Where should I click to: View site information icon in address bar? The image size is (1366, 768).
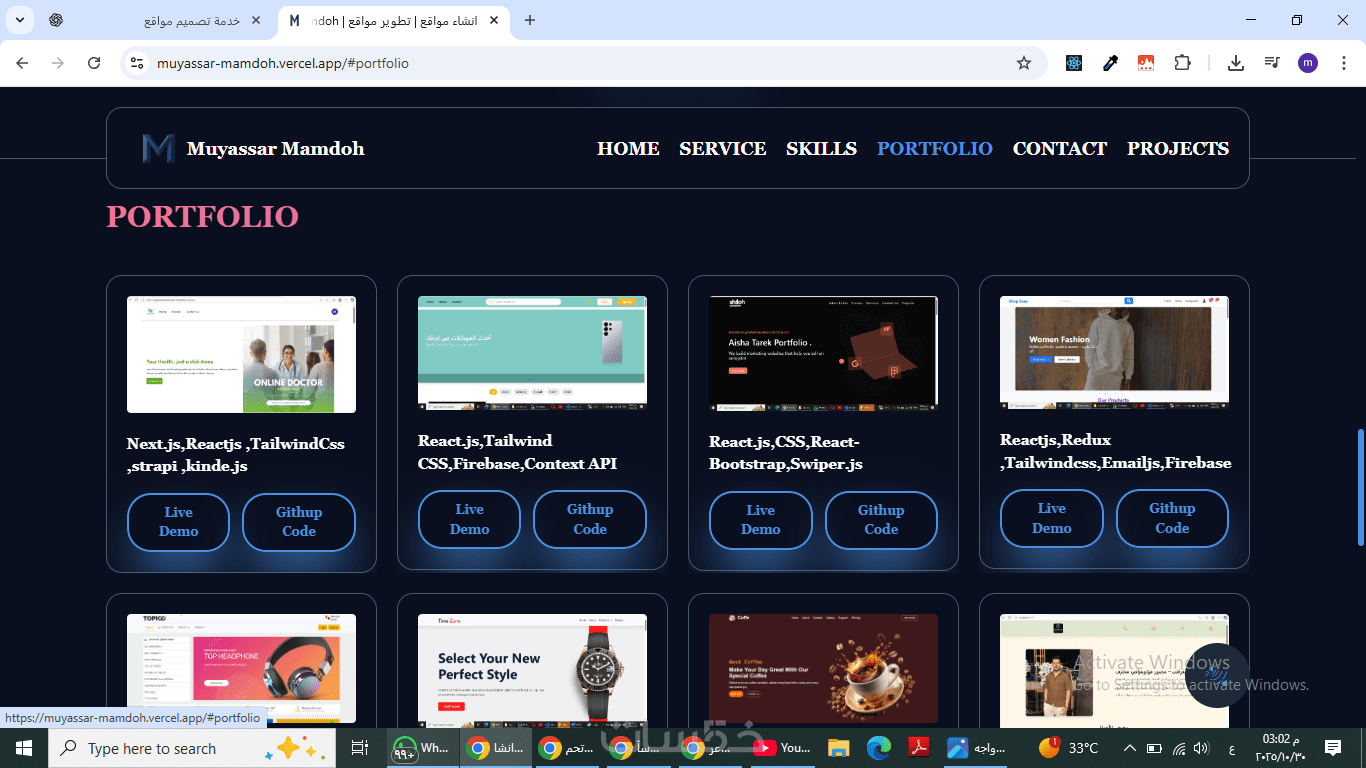click(x=138, y=63)
